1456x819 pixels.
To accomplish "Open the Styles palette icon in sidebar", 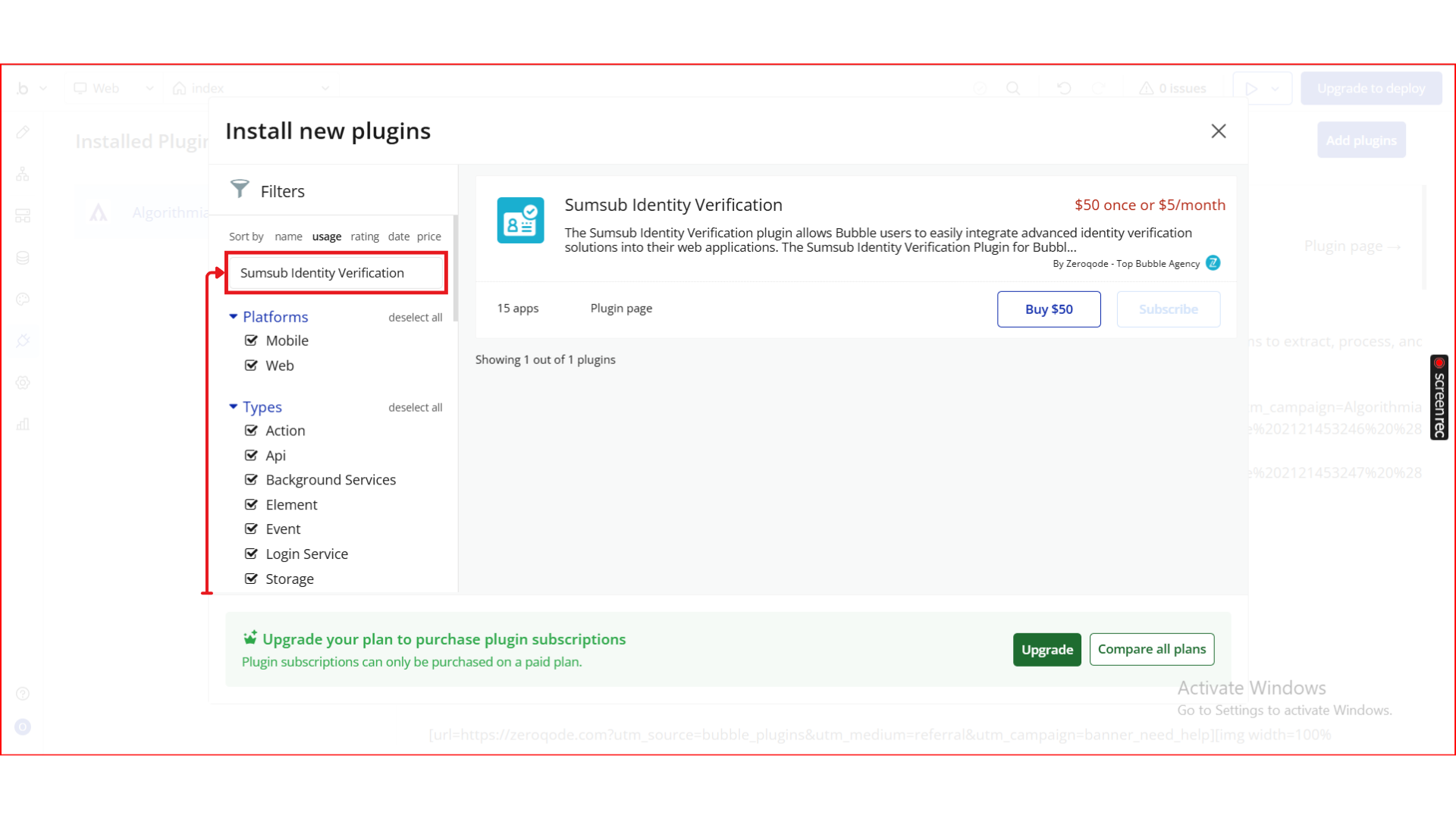I will [x=23, y=300].
